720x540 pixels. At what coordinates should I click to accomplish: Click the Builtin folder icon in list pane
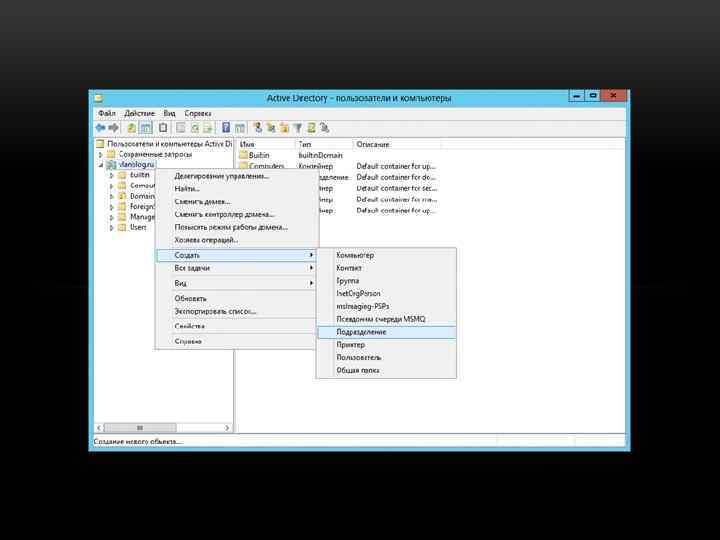click(243, 155)
